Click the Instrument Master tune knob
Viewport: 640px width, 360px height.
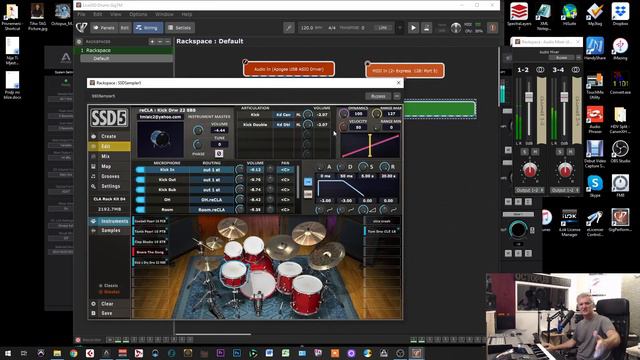pyautogui.click(x=198, y=144)
